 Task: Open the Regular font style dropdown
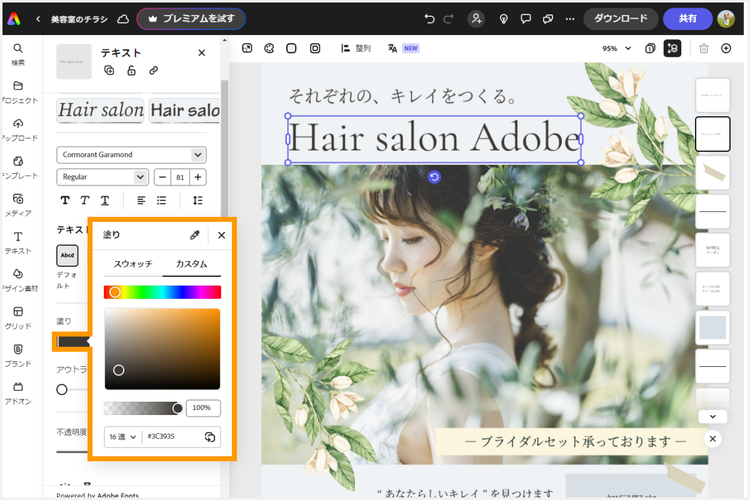coord(102,177)
